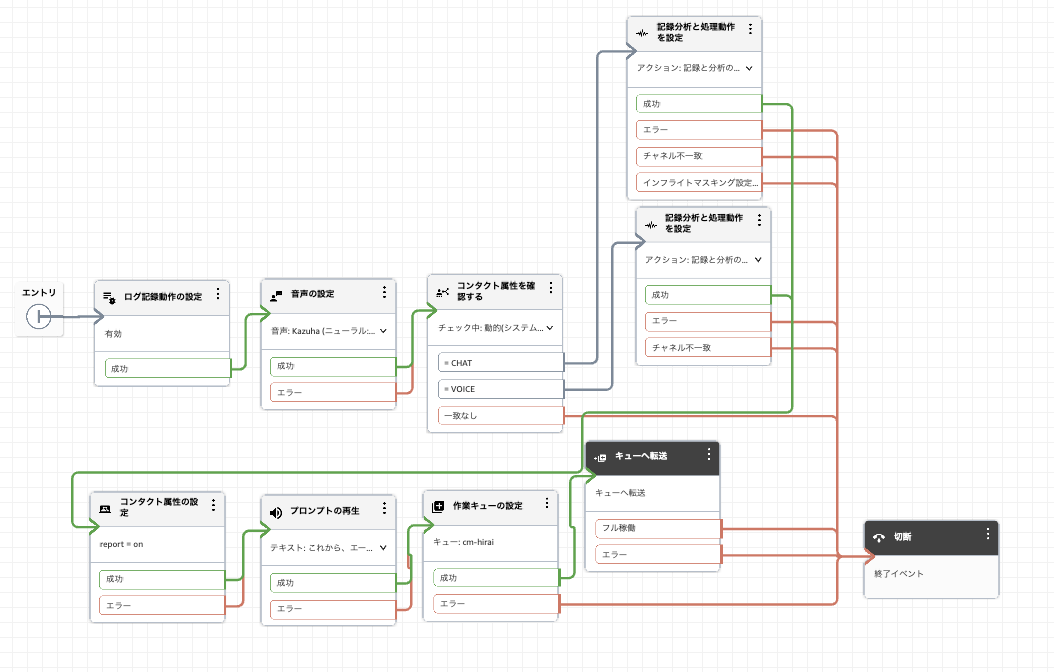The width and height of the screenshot is (1054, 672).
Task: Select the = CHAT branch
Action: (x=501, y=363)
